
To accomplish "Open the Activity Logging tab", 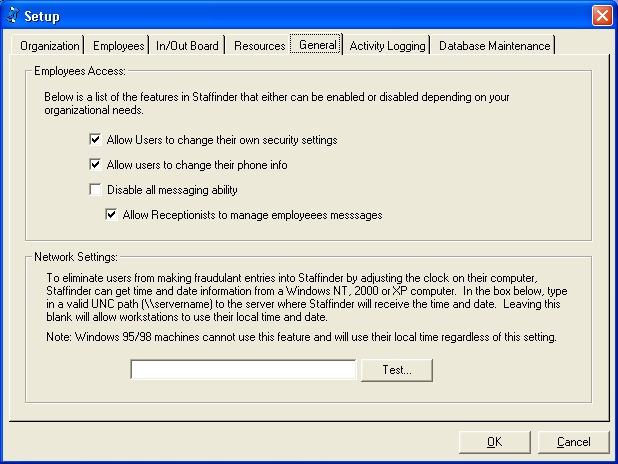I will pos(387,46).
